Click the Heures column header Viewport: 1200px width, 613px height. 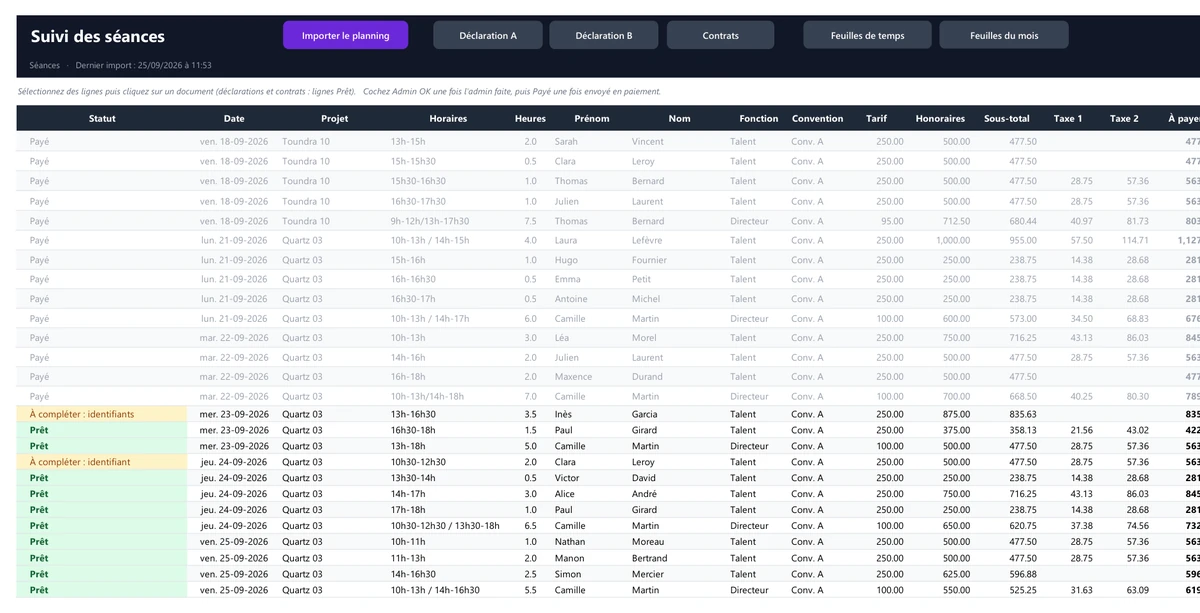(x=530, y=118)
